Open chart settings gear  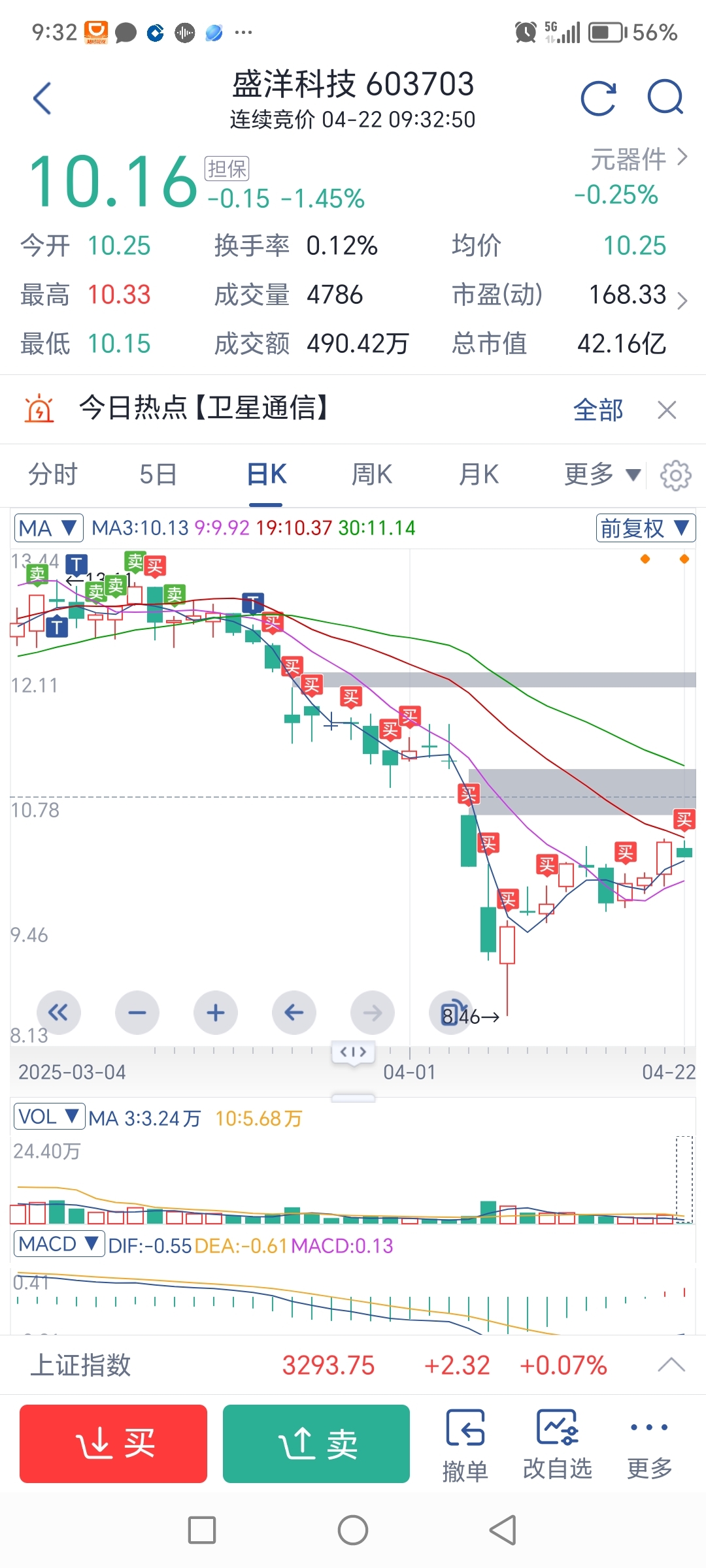[x=675, y=475]
